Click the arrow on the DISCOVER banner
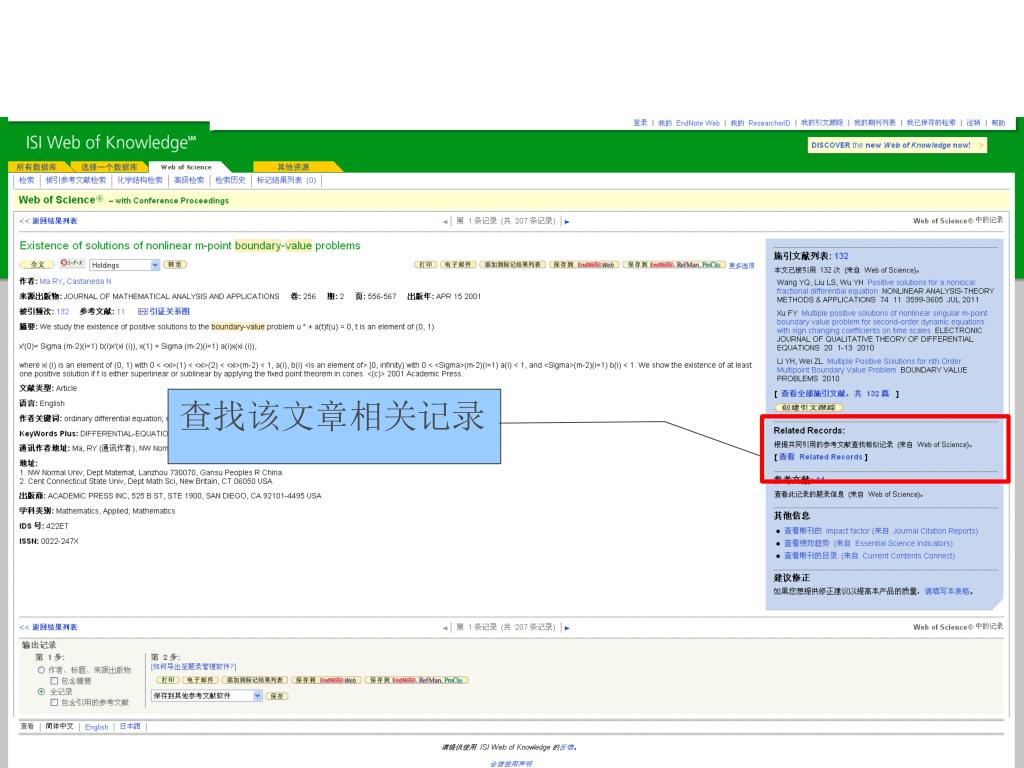Screen dimensions: 1024x768 click(980, 146)
